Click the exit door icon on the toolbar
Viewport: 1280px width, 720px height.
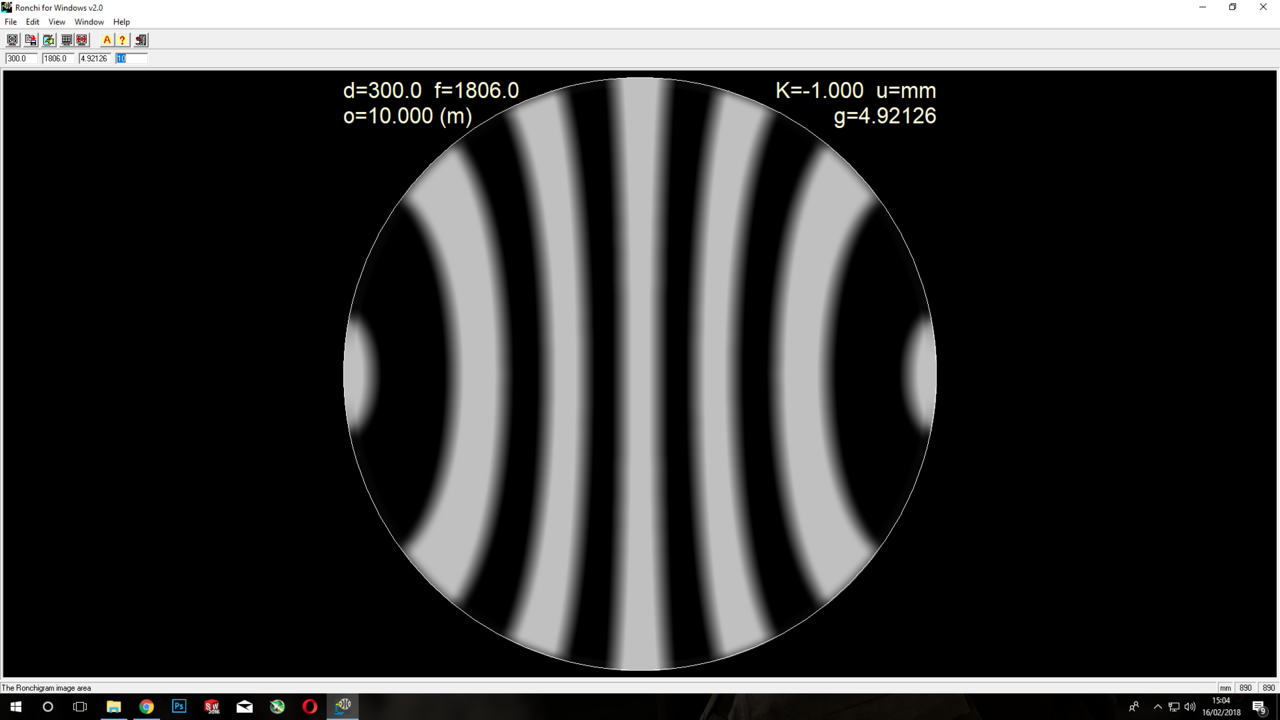(x=140, y=40)
